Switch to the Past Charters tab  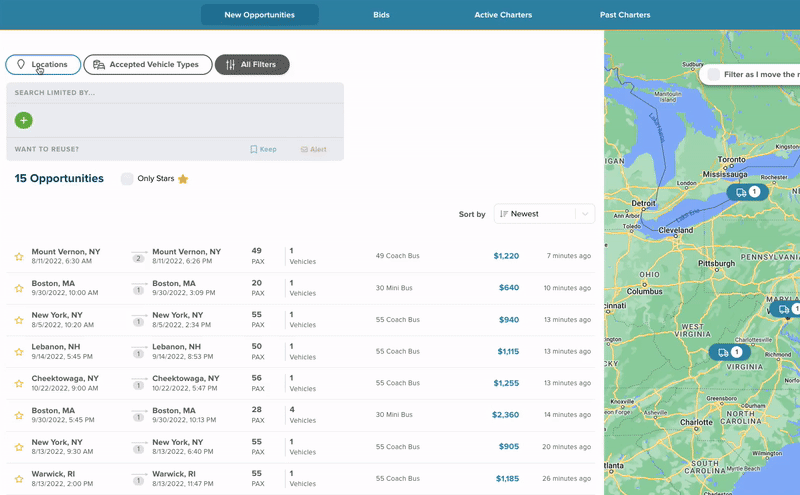[x=625, y=15]
